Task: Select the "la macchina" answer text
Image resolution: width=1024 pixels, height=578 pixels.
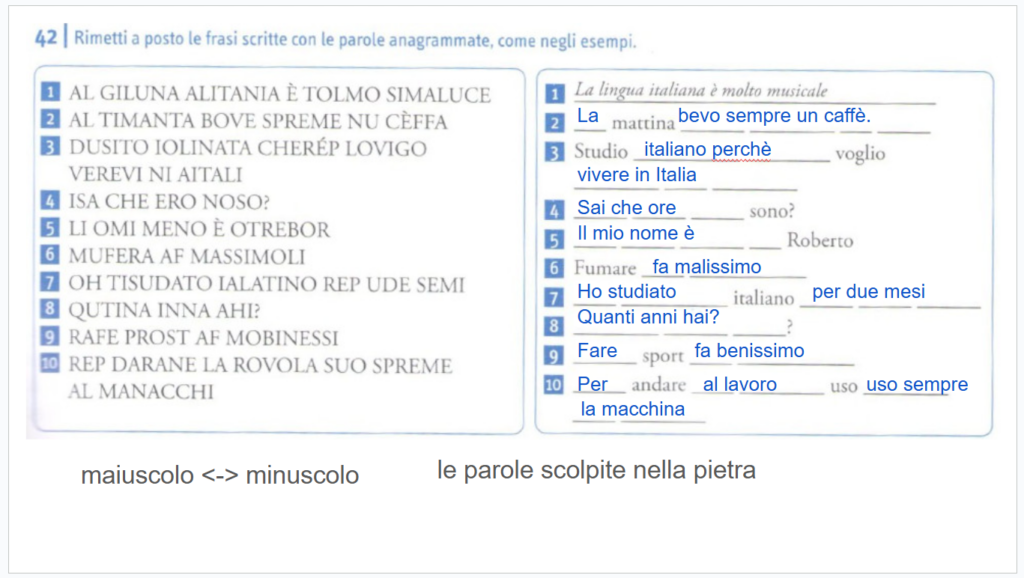Action: pos(632,409)
